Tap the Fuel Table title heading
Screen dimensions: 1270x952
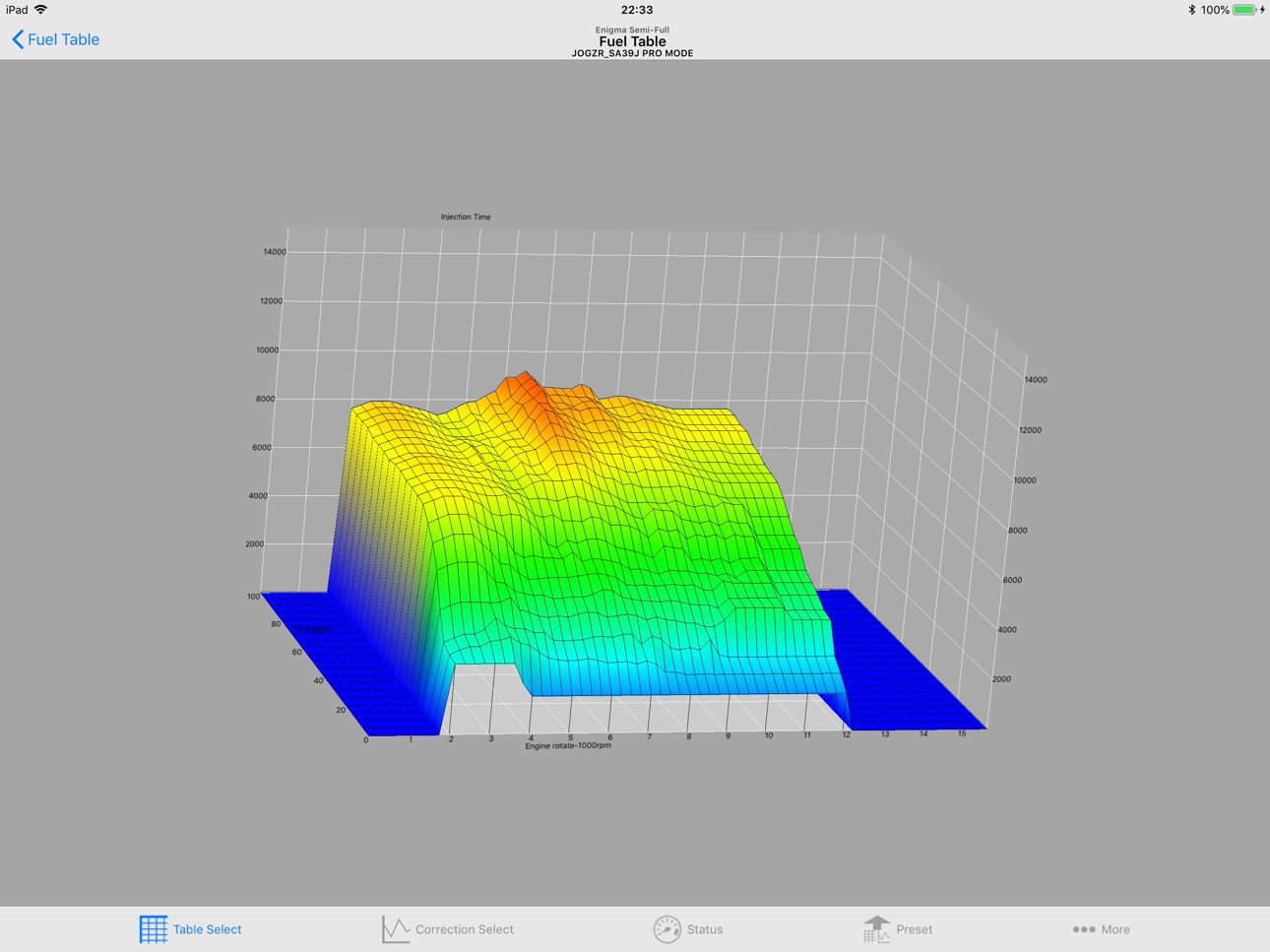click(633, 41)
